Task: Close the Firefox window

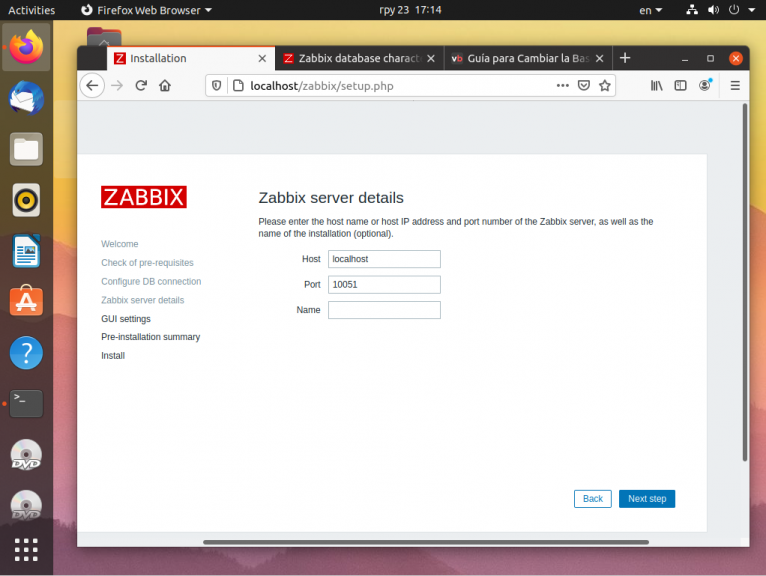Action: coord(736,59)
